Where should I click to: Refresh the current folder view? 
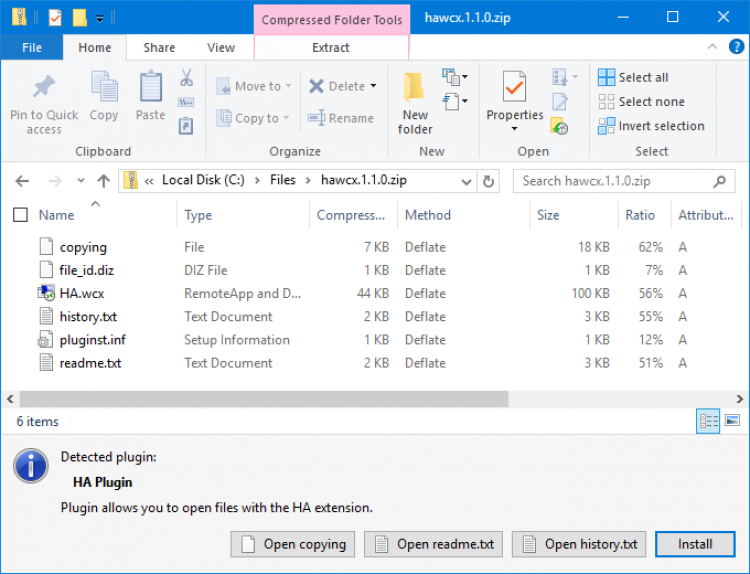click(489, 181)
